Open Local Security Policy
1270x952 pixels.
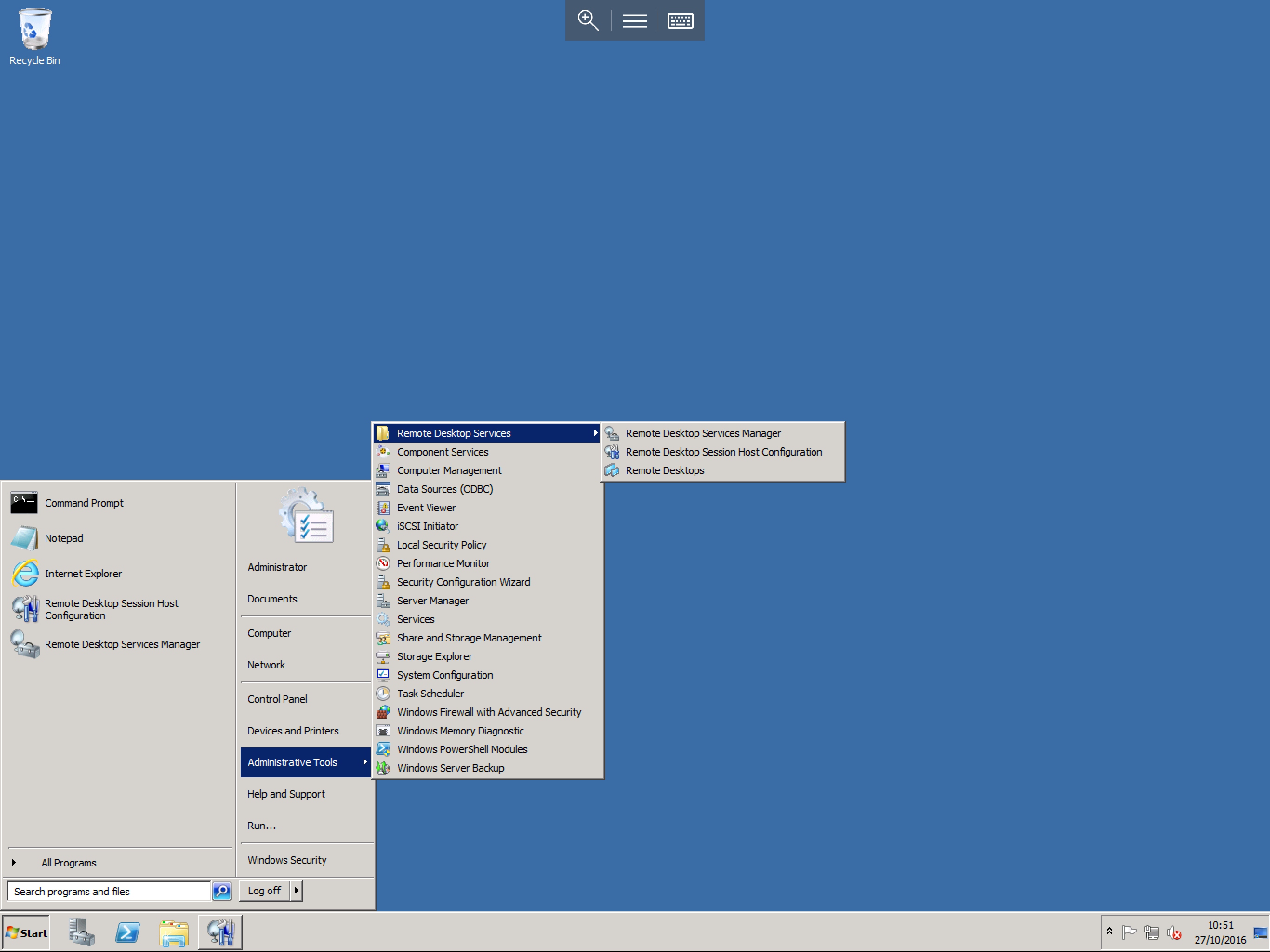(488, 544)
